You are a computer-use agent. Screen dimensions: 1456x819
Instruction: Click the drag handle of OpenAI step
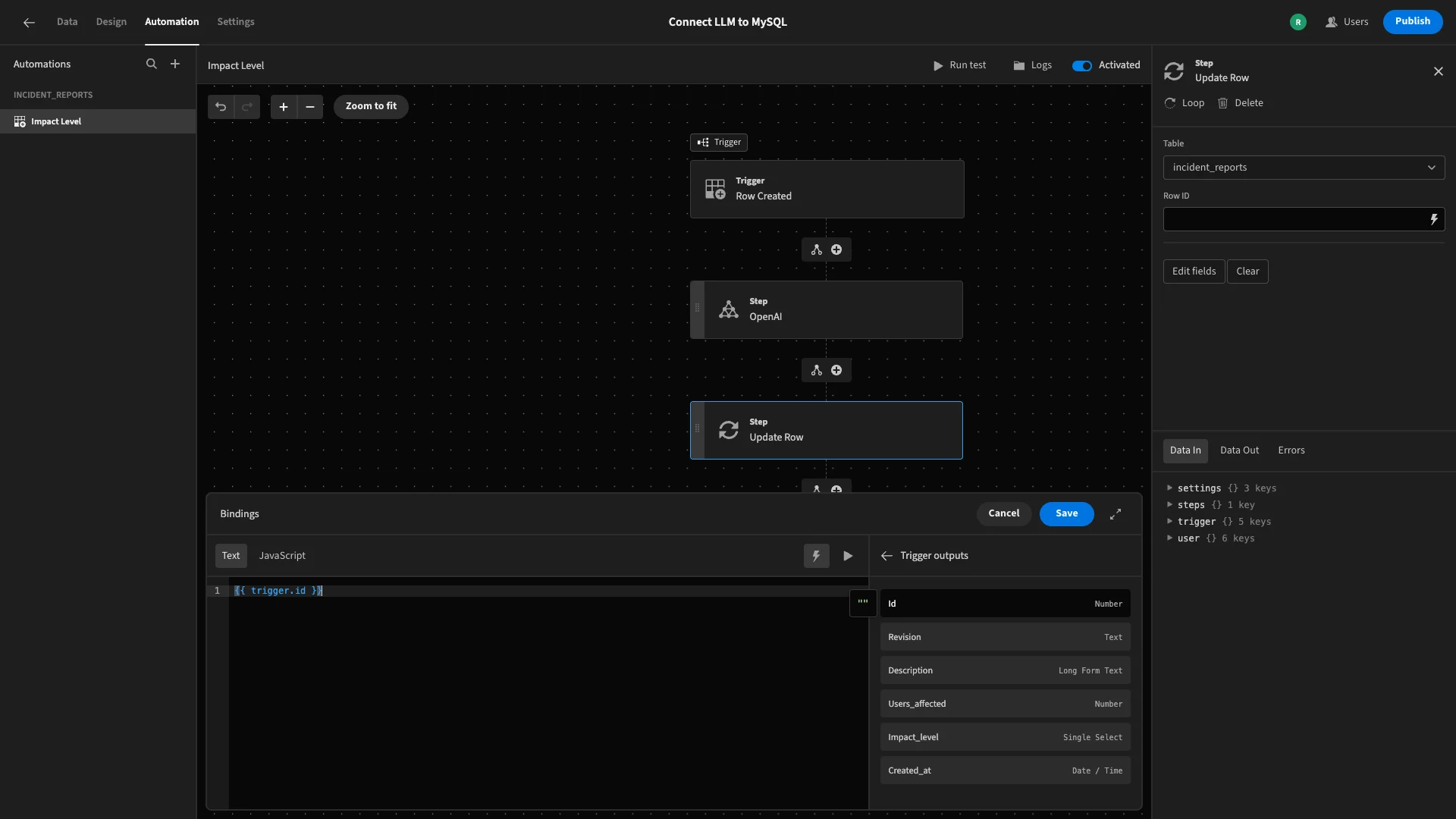pyautogui.click(x=698, y=308)
